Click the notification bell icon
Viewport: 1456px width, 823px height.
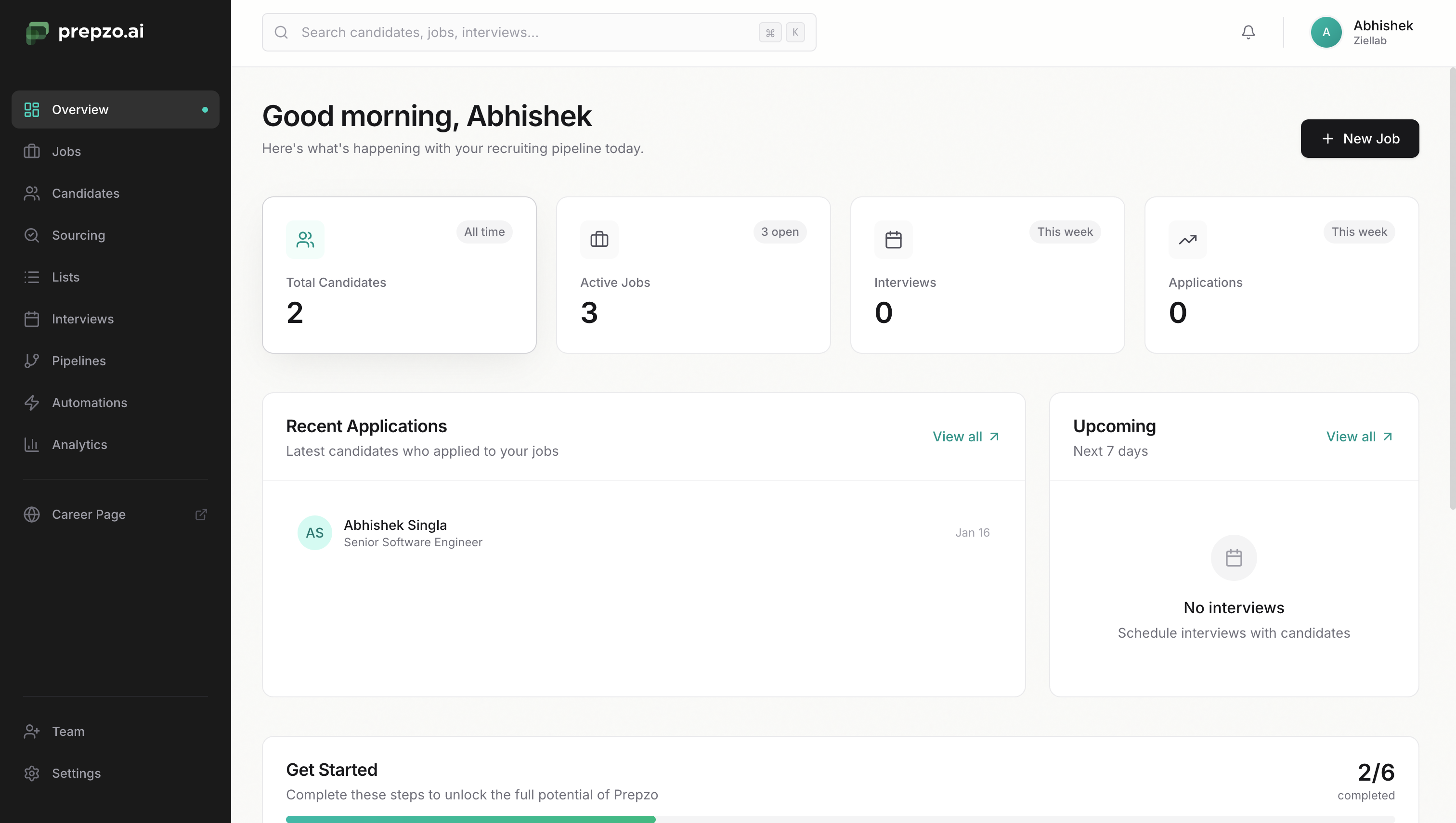1248,32
